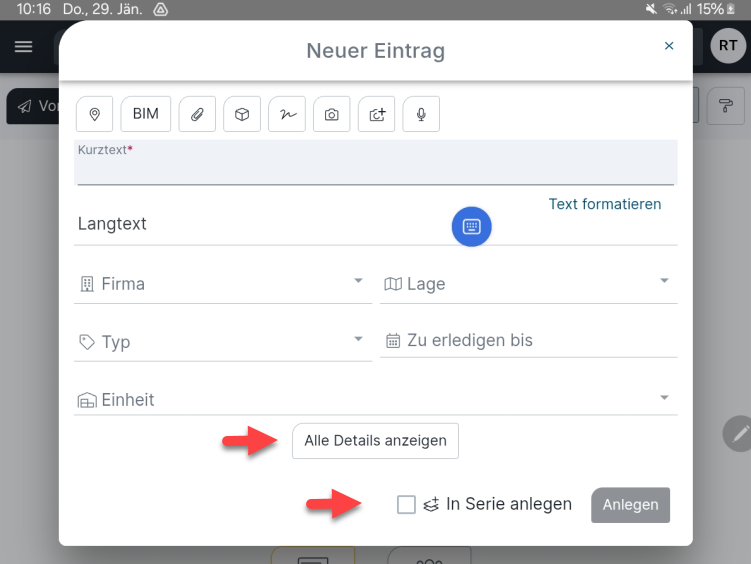The height and width of the screenshot is (564, 751).
Task: Attach a file with paperclip icon
Action: tap(197, 115)
